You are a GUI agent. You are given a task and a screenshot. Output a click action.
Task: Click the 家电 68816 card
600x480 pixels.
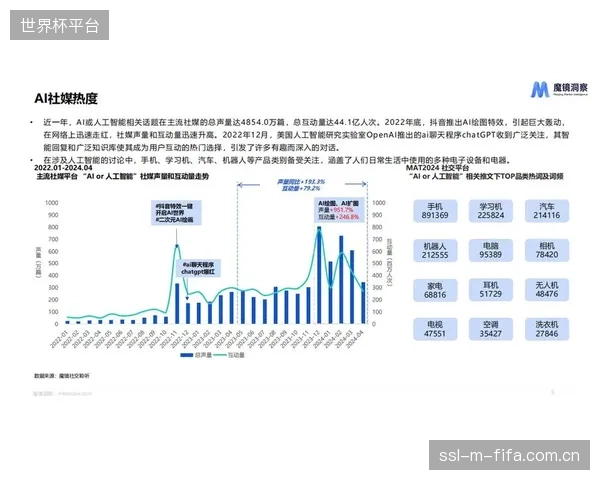pos(435,290)
